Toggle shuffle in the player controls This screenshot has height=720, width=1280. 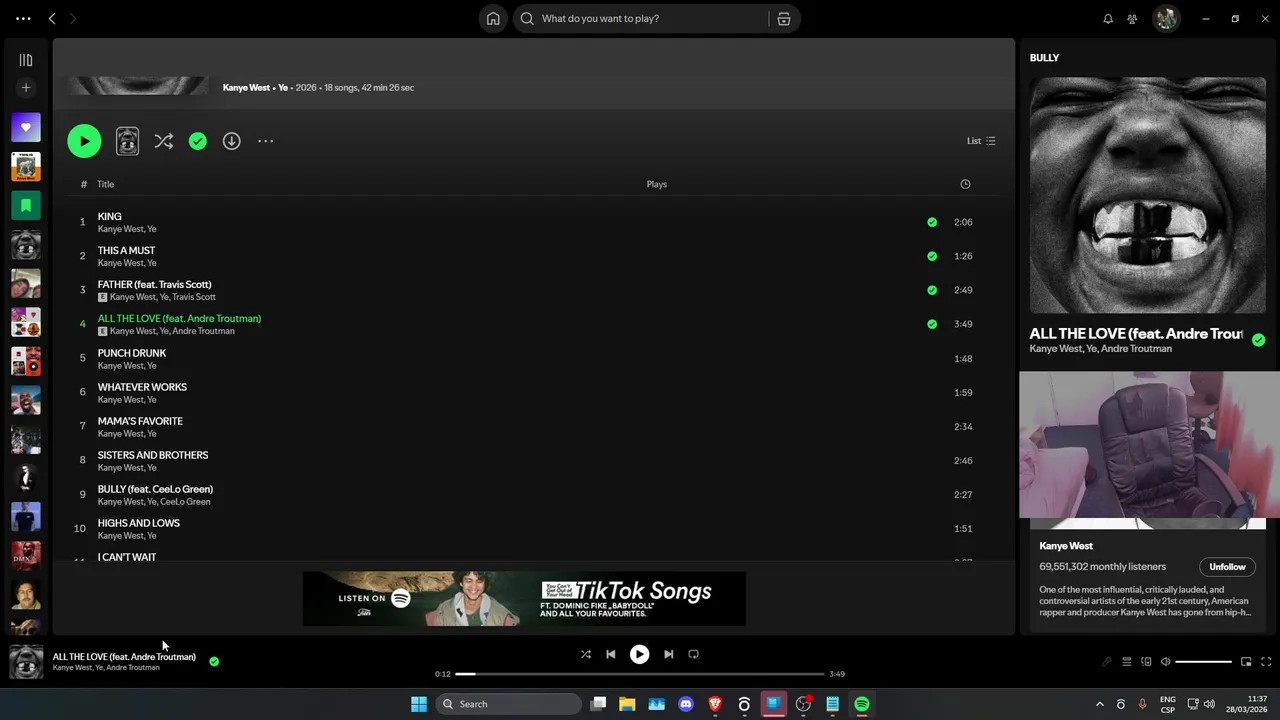[586, 654]
